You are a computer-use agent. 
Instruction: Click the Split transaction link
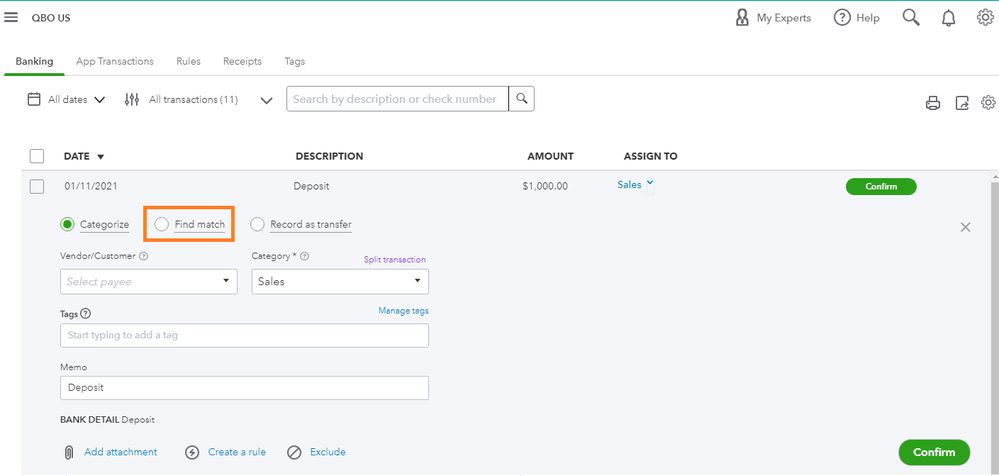(395, 259)
